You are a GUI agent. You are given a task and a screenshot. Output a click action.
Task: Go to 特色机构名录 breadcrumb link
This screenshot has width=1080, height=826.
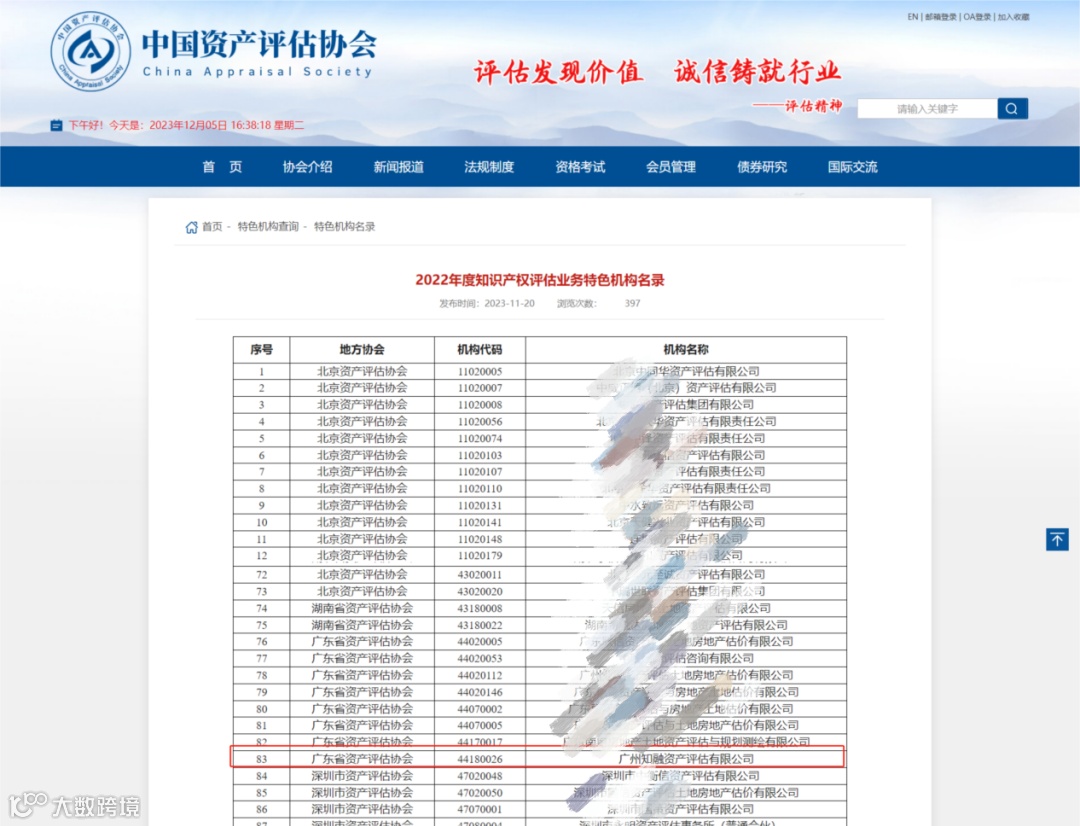[344, 227]
